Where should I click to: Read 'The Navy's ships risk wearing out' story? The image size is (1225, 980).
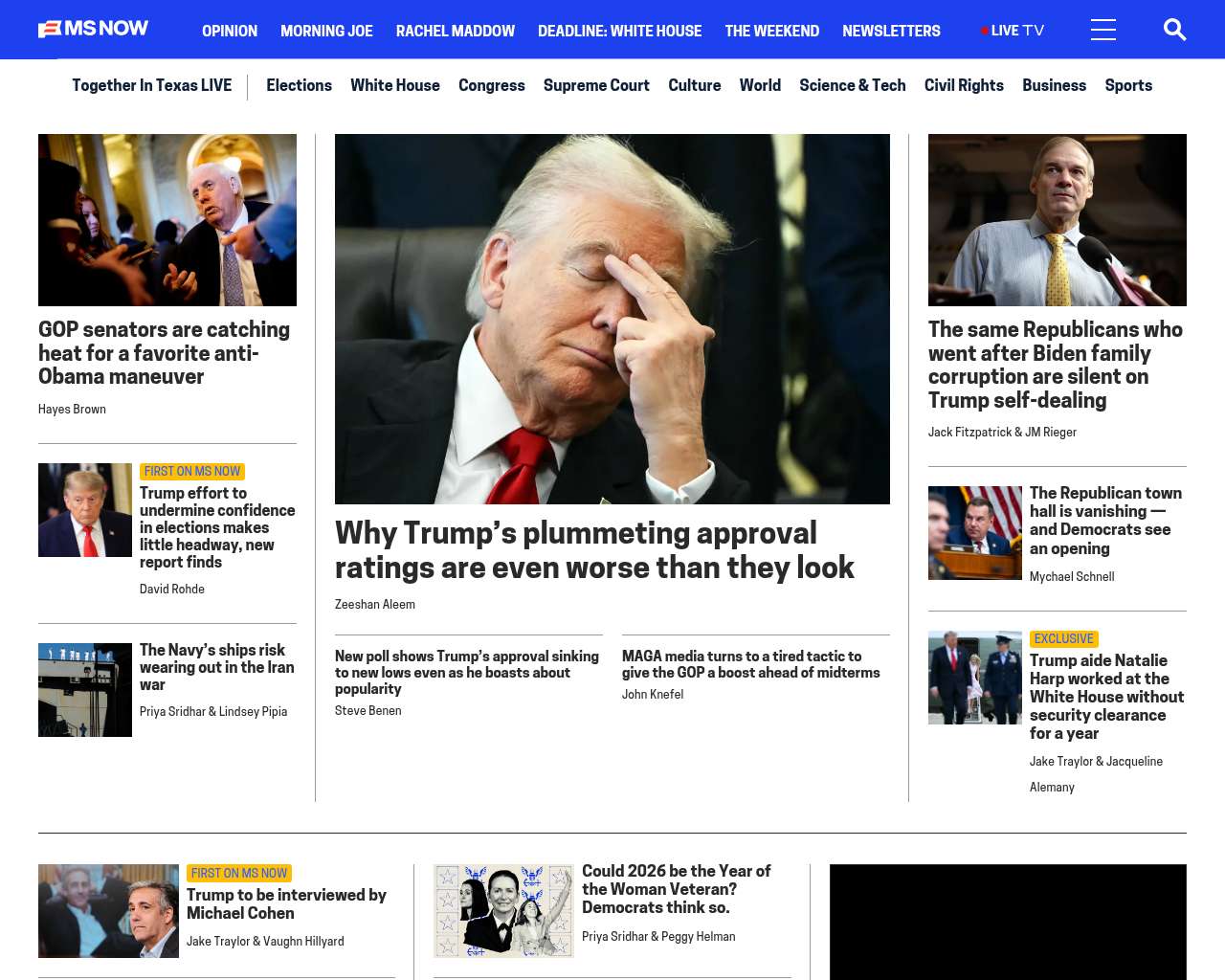217,667
